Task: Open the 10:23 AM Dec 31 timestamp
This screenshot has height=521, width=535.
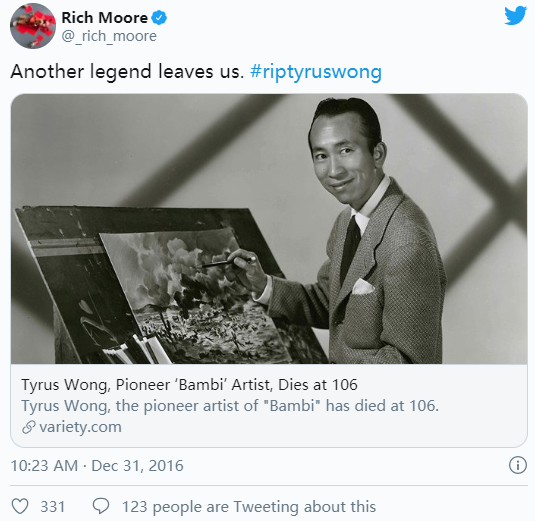Action: (97, 465)
